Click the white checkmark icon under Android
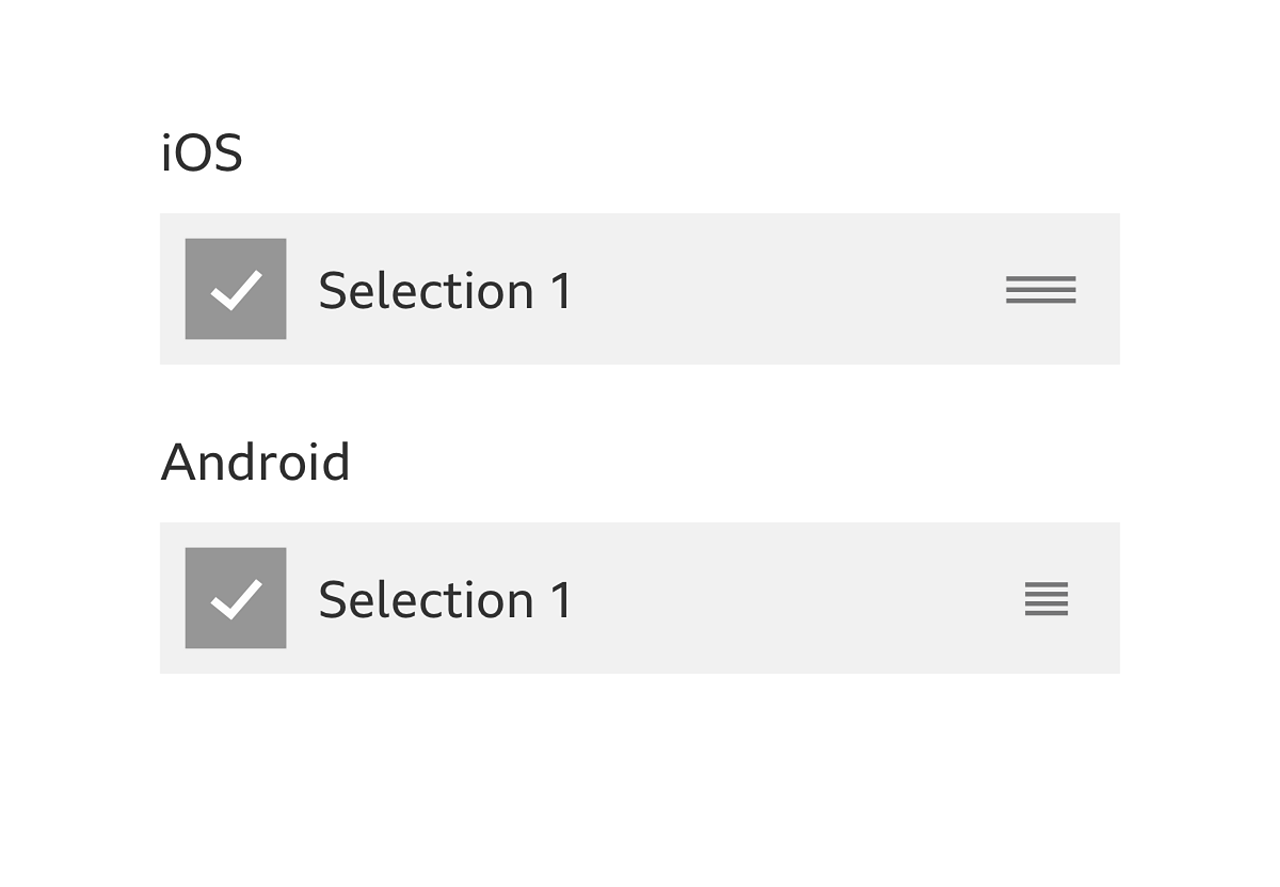The width and height of the screenshot is (1280, 887). [x=236, y=599]
